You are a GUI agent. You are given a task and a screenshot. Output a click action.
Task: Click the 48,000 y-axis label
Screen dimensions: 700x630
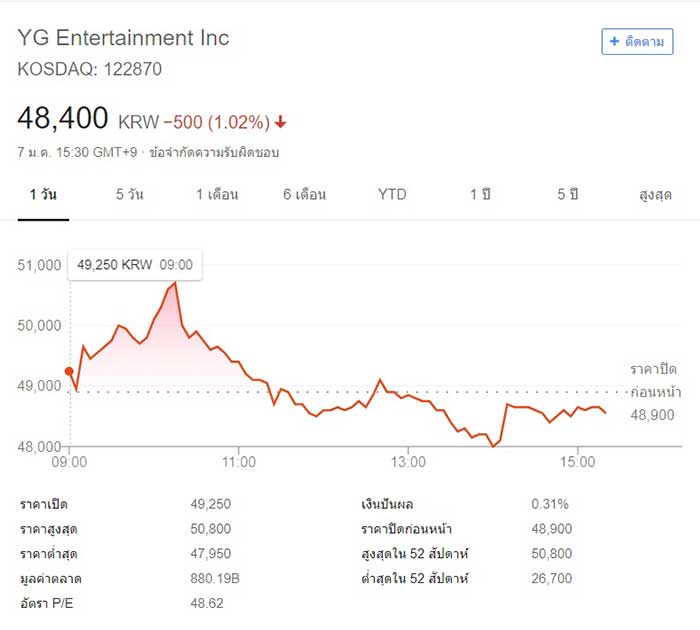[x=39, y=446]
